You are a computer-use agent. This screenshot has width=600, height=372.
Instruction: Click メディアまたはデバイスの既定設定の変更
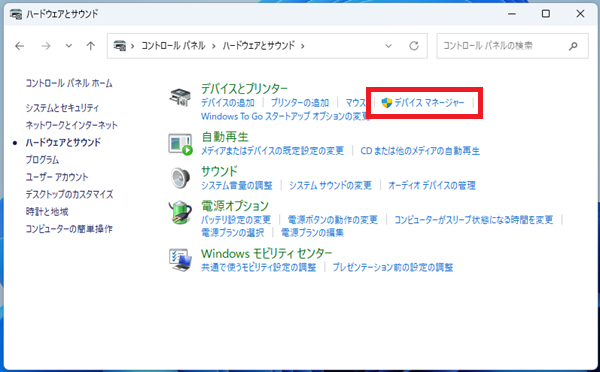coord(272,151)
